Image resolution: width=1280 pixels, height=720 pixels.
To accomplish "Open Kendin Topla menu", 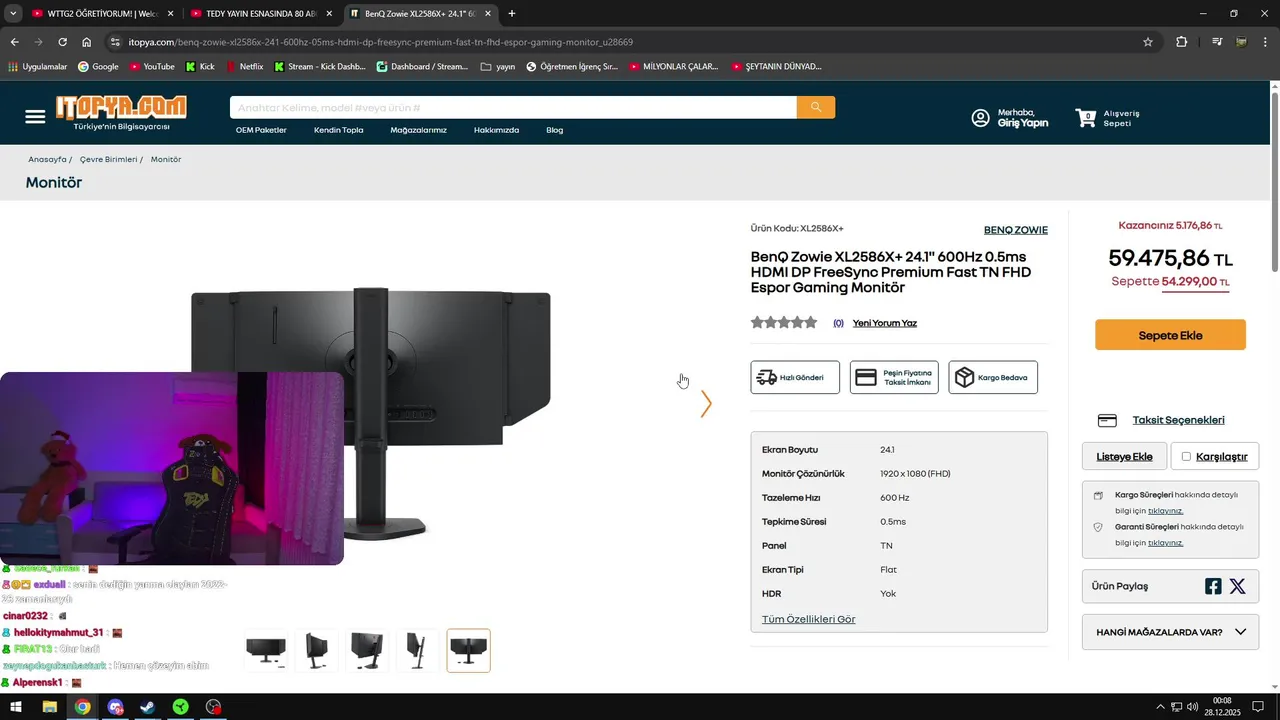I will (338, 130).
